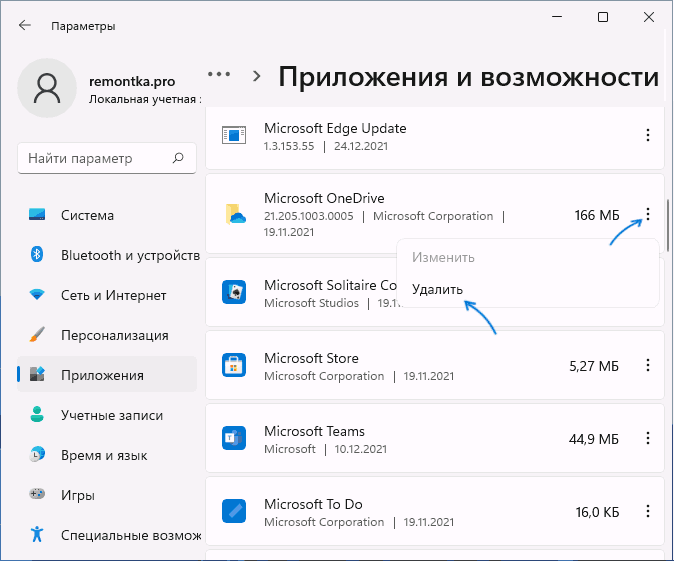
Task: Click the app list vertical scrollbar
Action: [668, 226]
